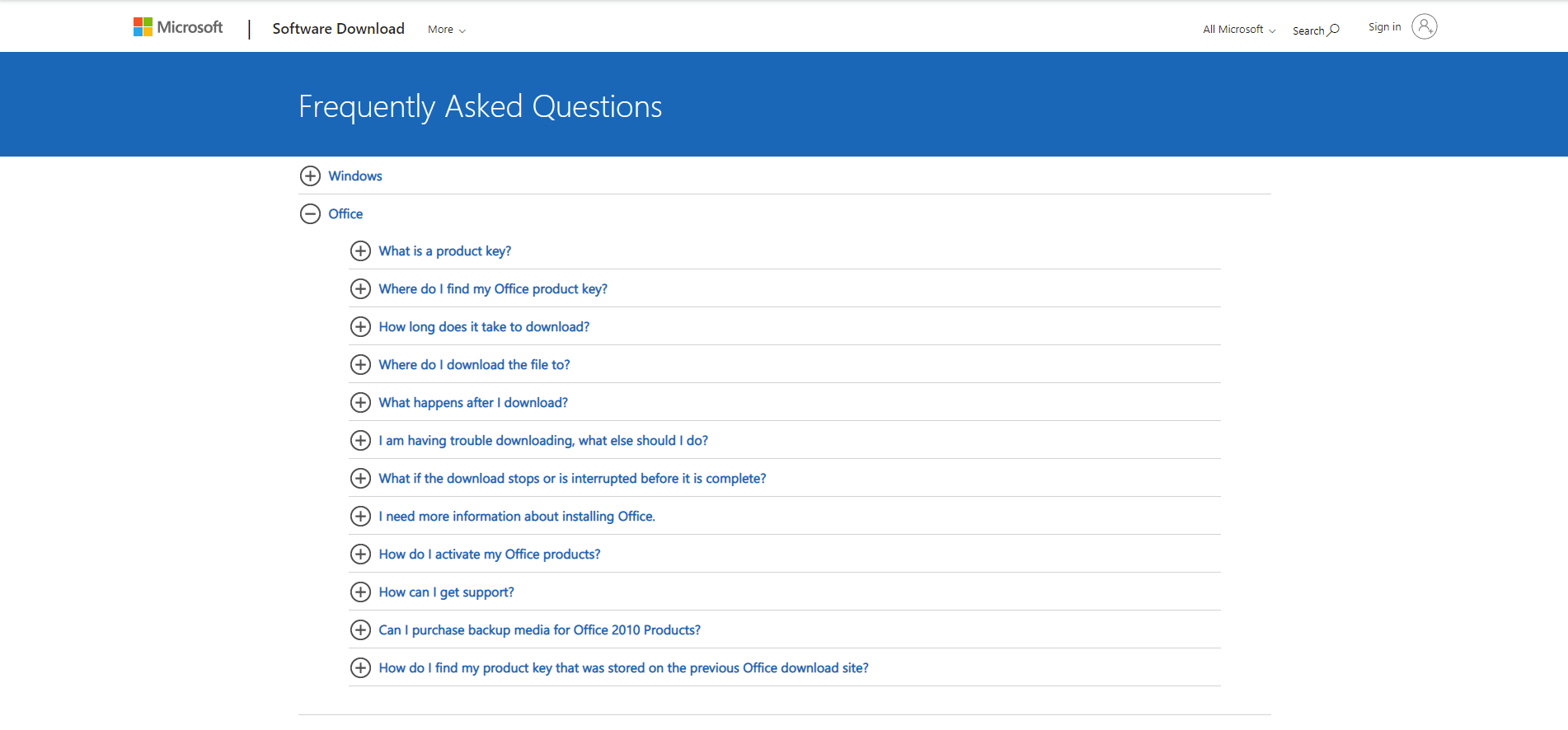Expand plus icon for interrupted download question
Screen dimensions: 1568x730
360,479
